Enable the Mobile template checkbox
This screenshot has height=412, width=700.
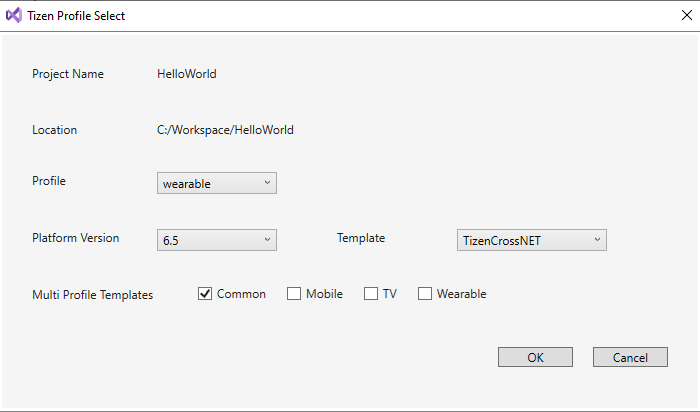click(x=294, y=294)
